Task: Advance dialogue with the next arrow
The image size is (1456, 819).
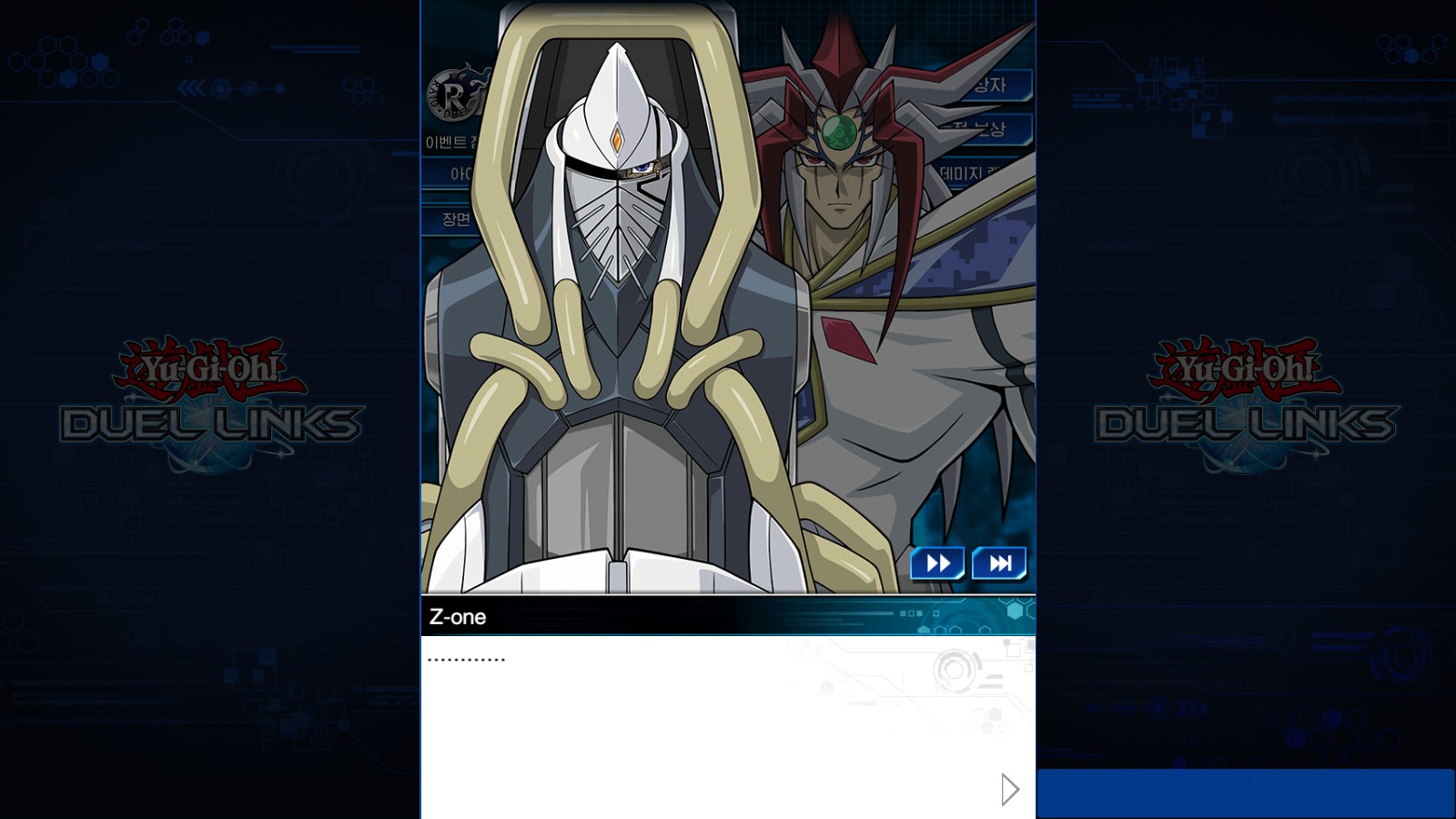Action: coord(1009,789)
